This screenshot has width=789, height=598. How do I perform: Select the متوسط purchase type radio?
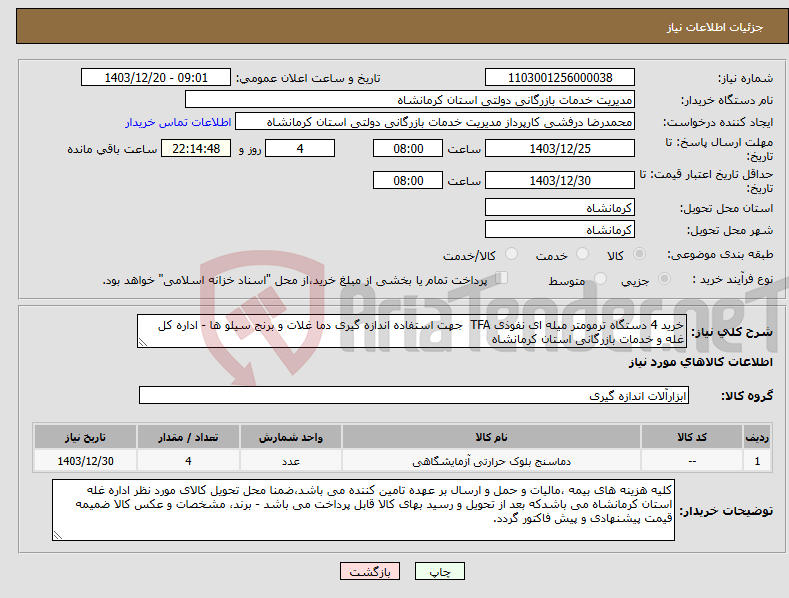[600, 279]
